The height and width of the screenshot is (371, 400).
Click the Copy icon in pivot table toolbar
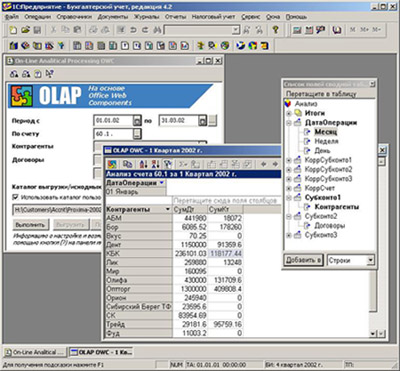tap(127, 164)
